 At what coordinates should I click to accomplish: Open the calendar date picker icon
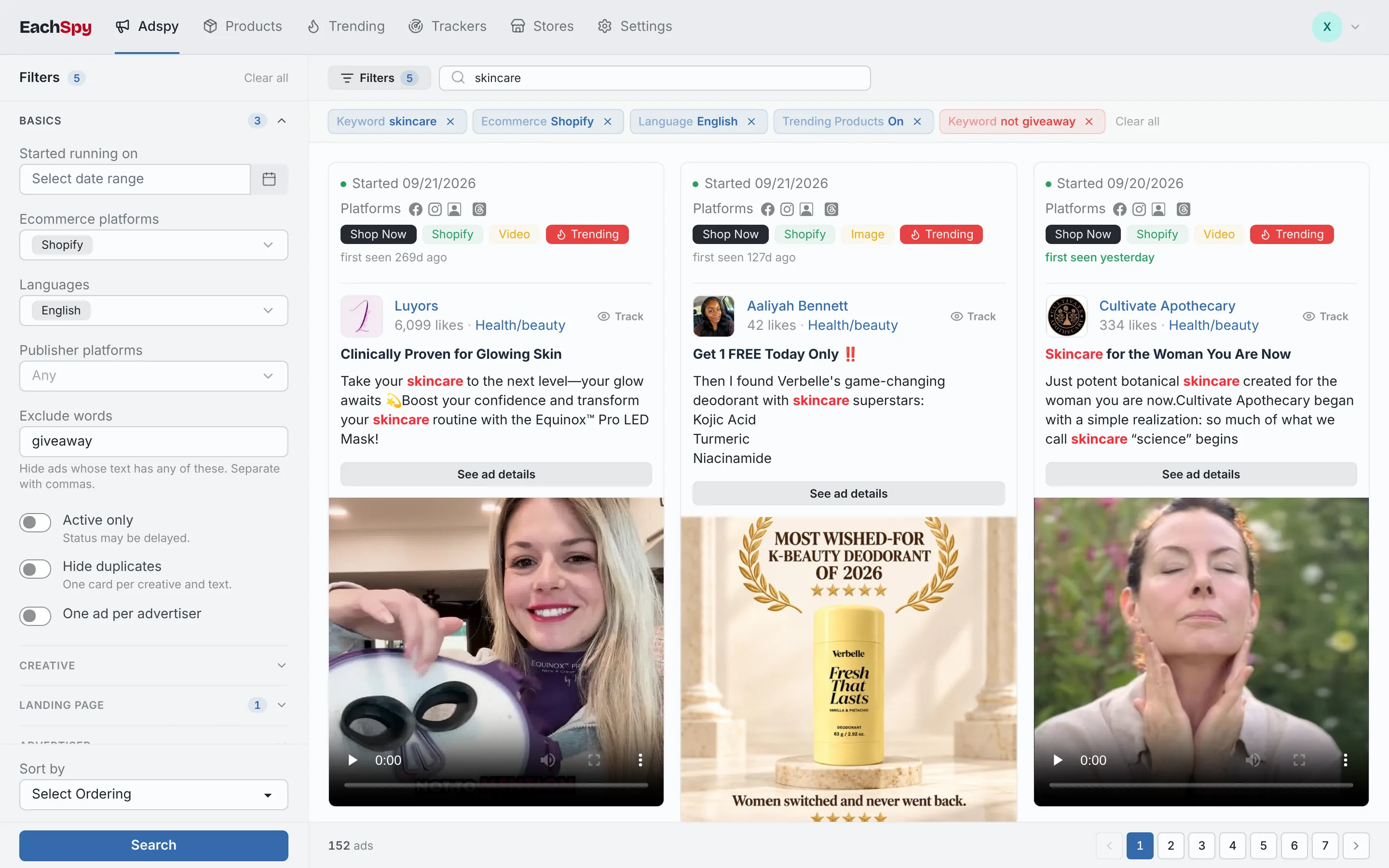(x=269, y=179)
